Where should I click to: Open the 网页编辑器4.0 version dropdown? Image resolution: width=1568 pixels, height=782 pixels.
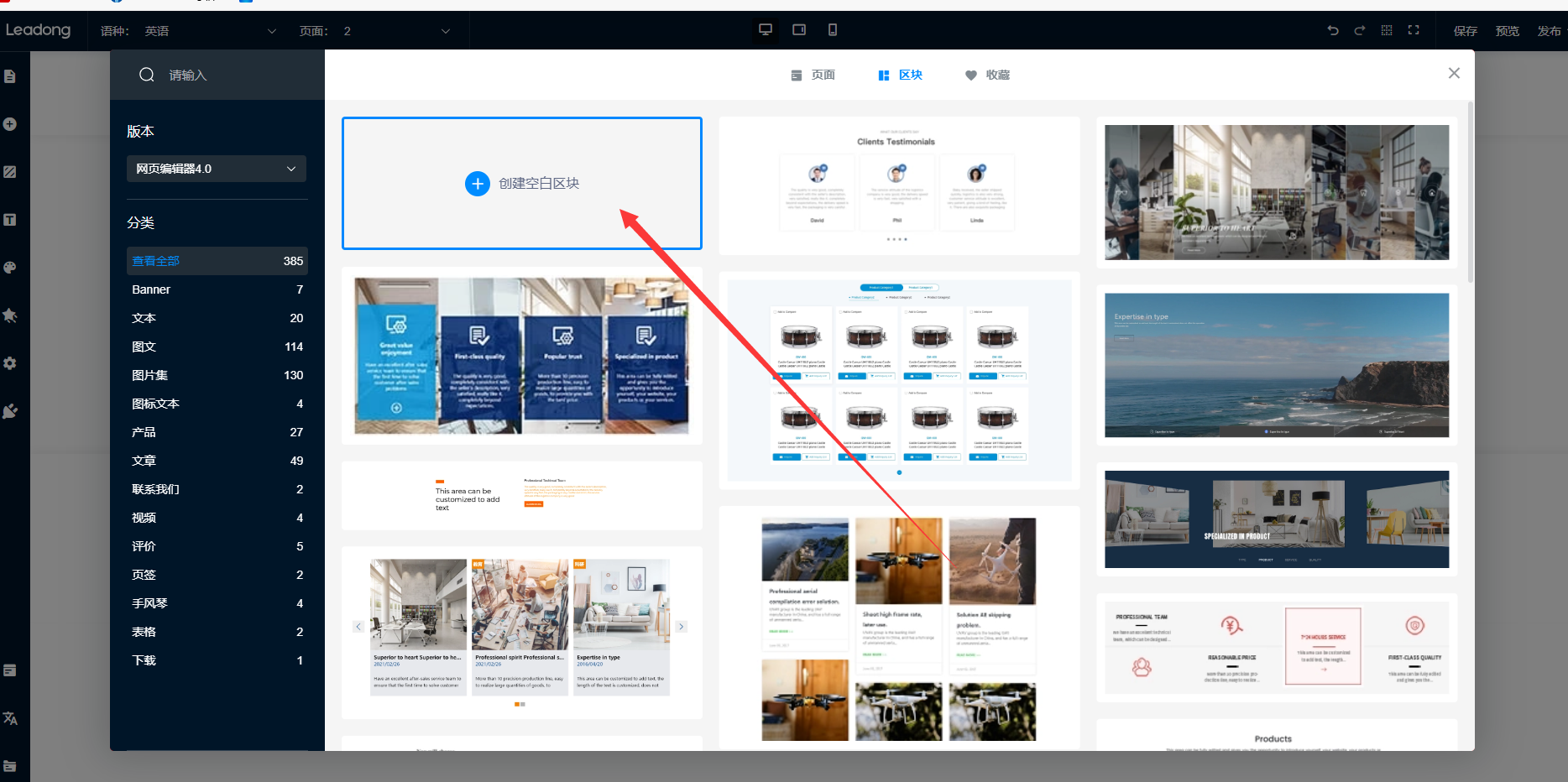point(217,169)
